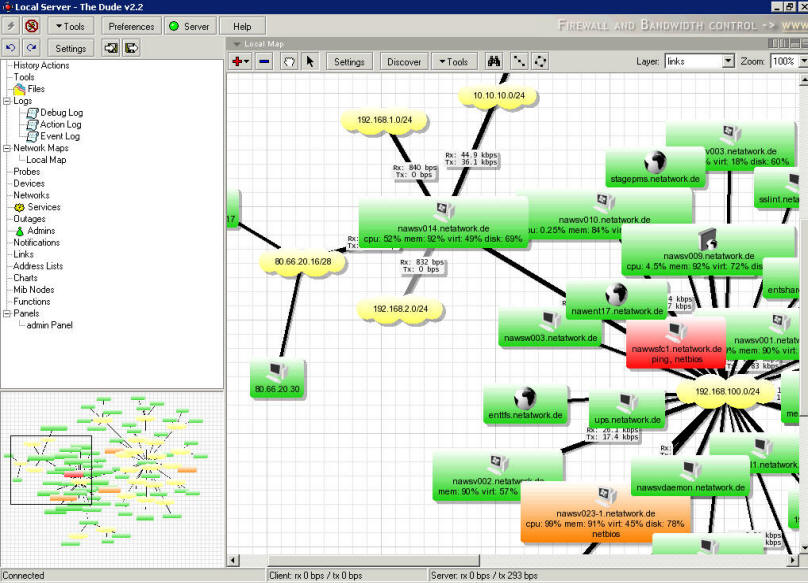Click the computer icon on nawsw003.netatwork.de
Image resolution: width=808 pixels, height=583 pixels.
point(549,321)
